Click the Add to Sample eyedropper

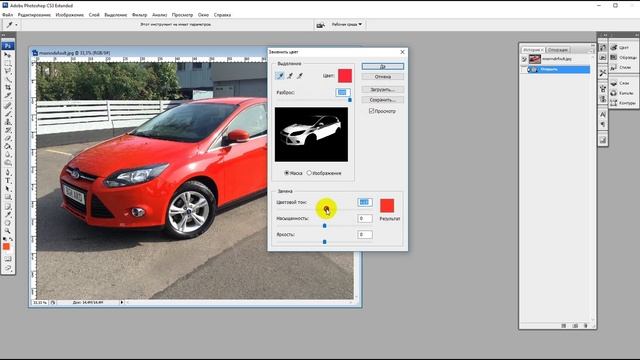pyautogui.click(x=290, y=76)
